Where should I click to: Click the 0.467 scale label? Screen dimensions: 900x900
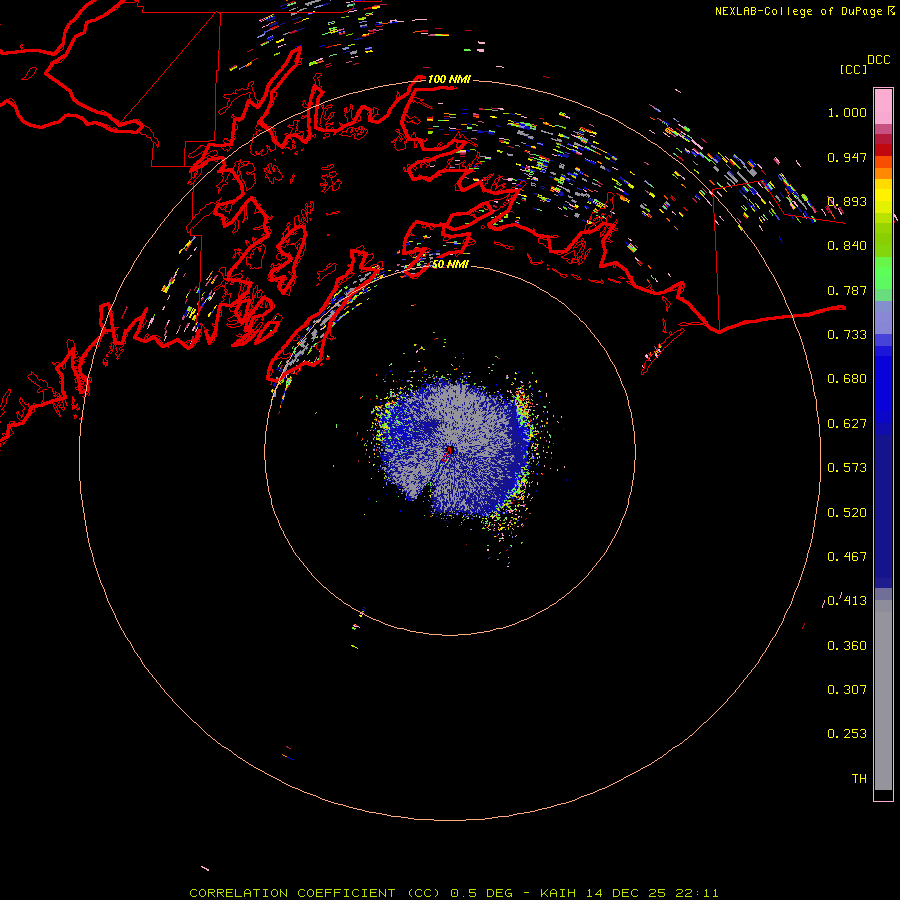(847, 557)
